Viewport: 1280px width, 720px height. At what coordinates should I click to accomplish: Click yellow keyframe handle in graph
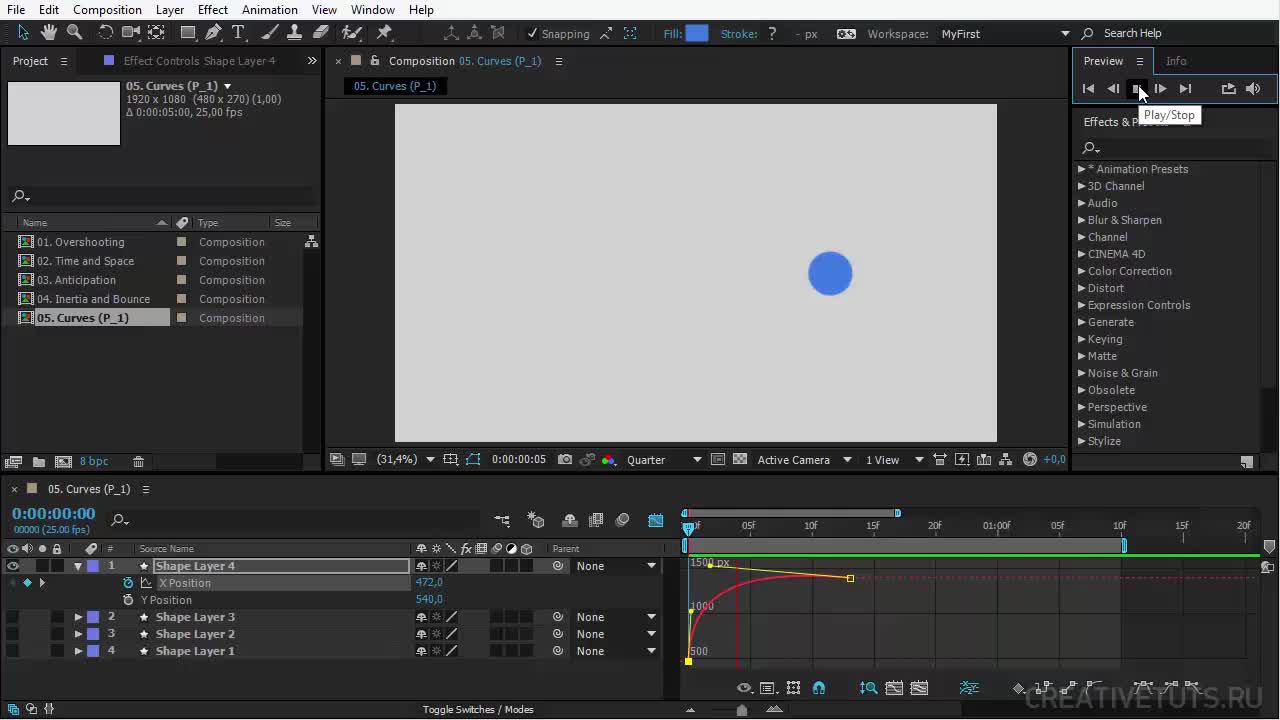[x=850, y=578]
